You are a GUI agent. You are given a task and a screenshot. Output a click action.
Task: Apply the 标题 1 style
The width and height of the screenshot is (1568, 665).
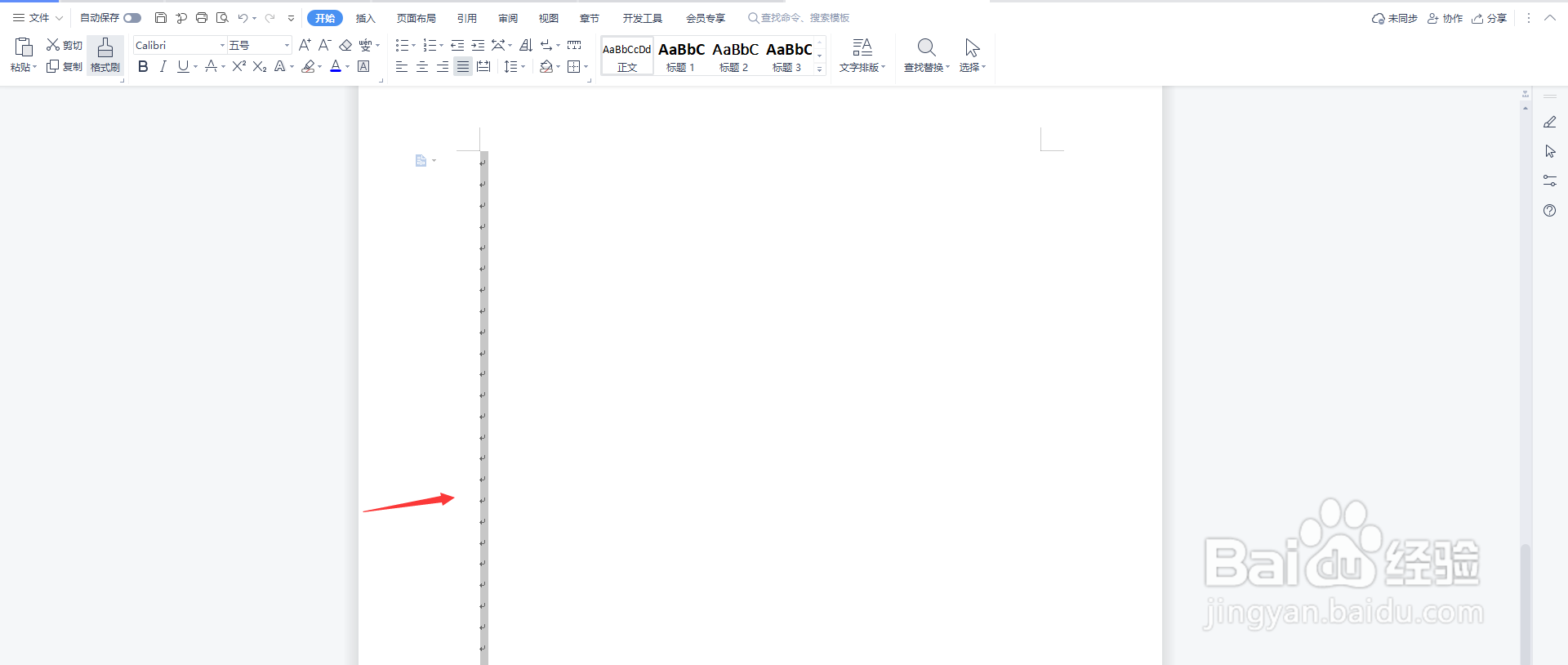tap(681, 56)
